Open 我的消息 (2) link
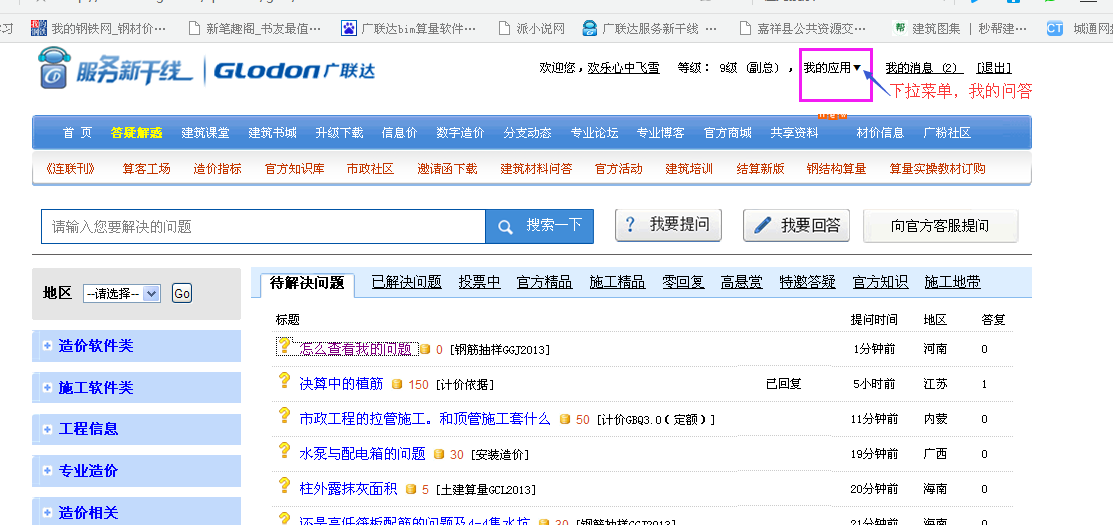This screenshot has height=525, width=1113. pyautogui.click(x=923, y=68)
